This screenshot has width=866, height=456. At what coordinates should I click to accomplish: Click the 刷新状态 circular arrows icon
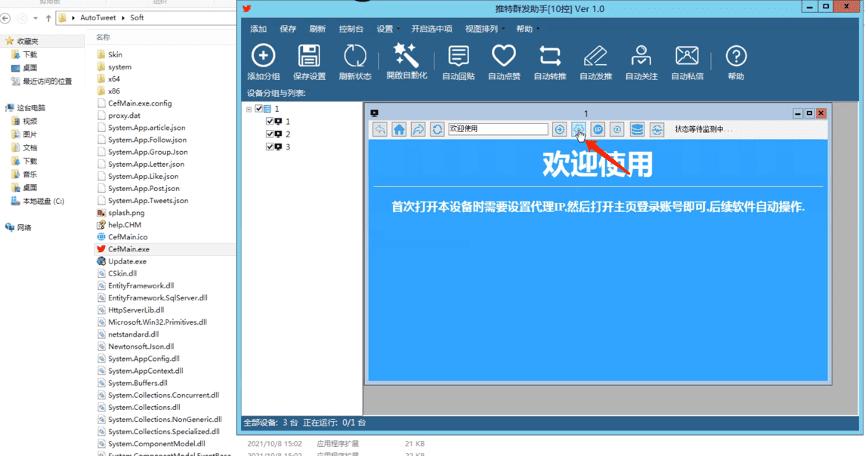pyautogui.click(x=355, y=56)
